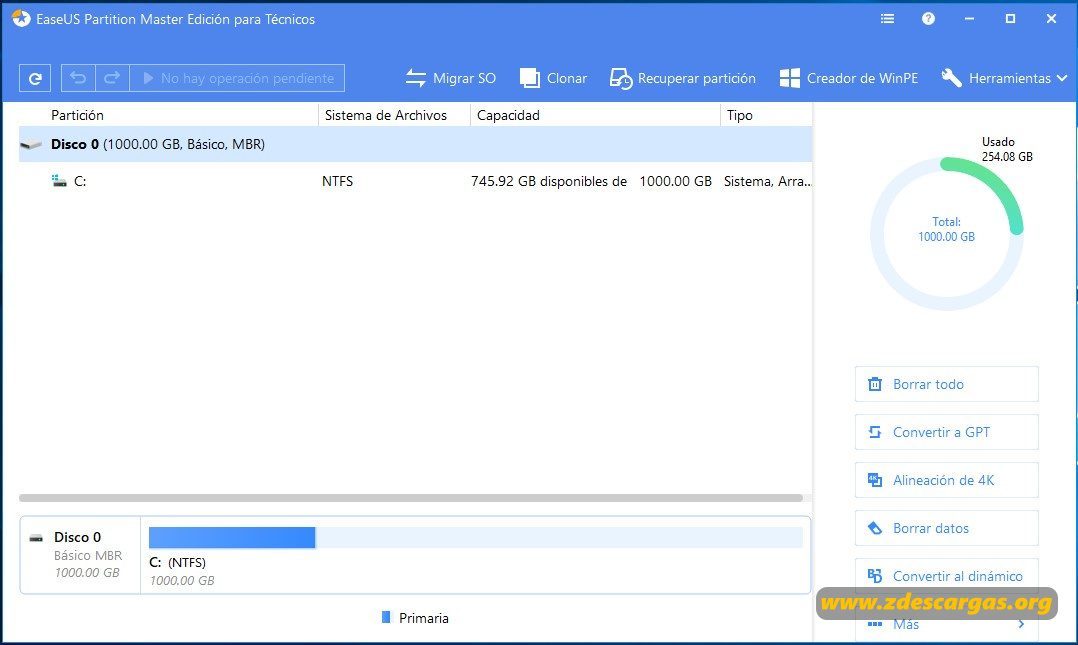Viewport: 1078px width, 645px height.
Task: Start the Clonar disk tool
Action: [x=553, y=78]
